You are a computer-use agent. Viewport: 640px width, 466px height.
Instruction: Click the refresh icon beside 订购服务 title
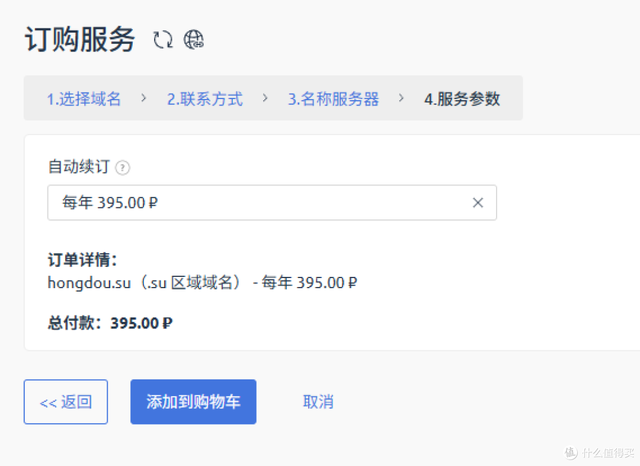coord(162,40)
